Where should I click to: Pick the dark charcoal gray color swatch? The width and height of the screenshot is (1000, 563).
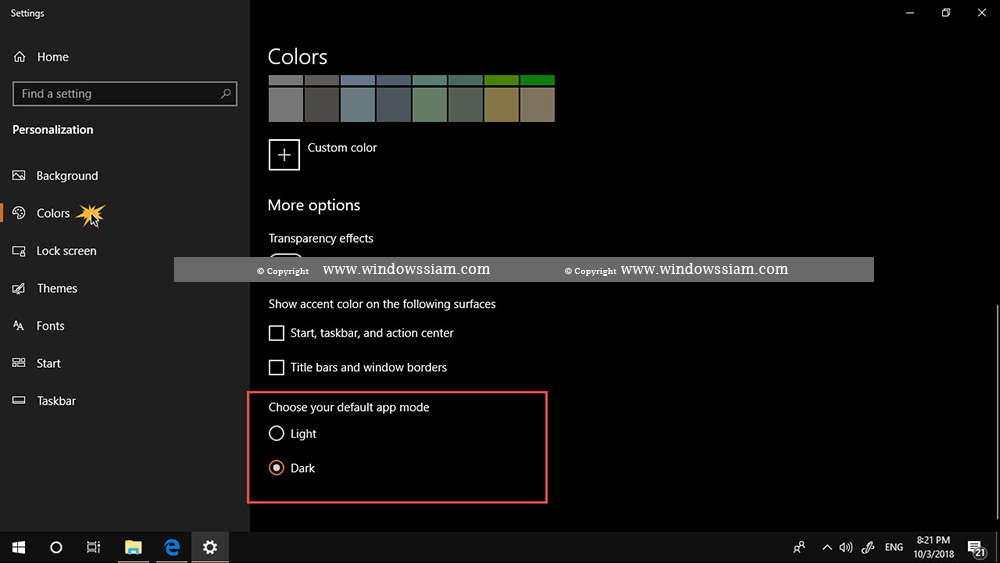[321, 105]
